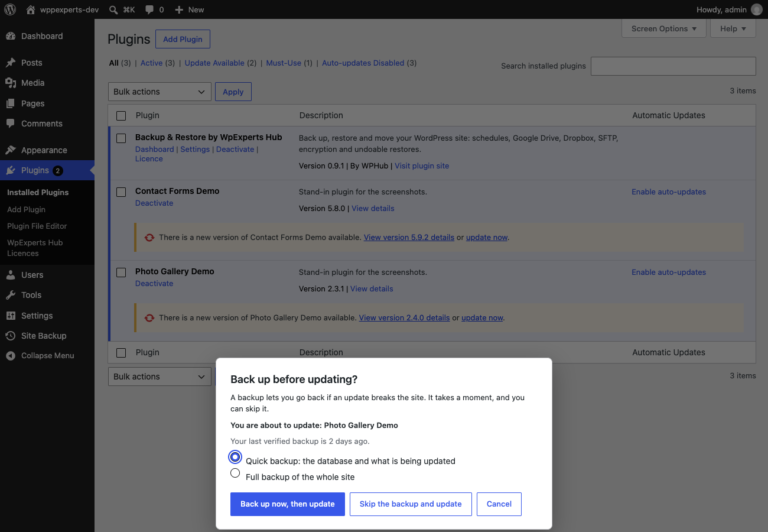Open Add Plugin submenu item in sidebar
768x532 pixels.
pyautogui.click(x=26, y=209)
